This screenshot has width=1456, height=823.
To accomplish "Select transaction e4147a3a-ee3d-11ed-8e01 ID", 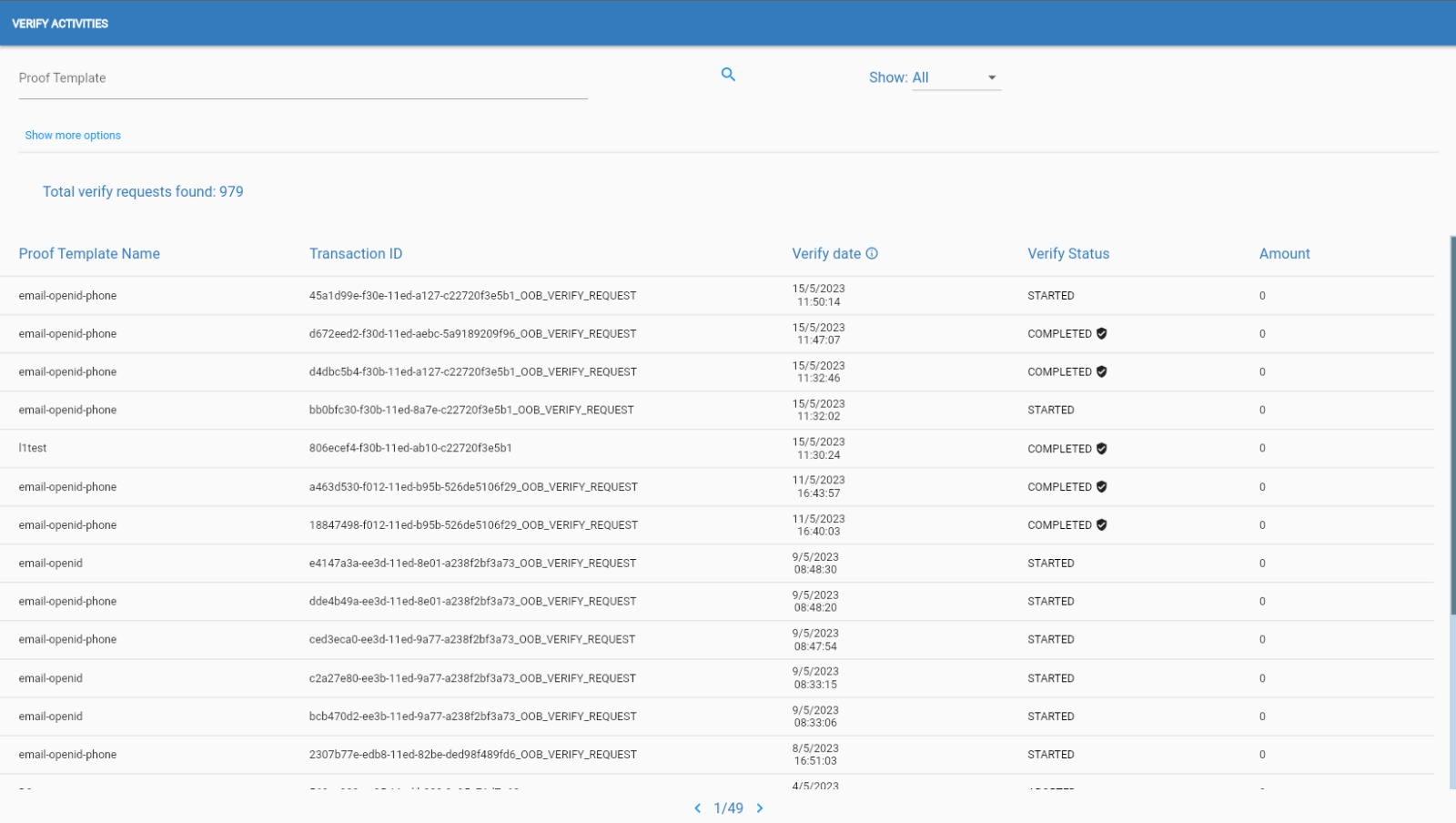I will 472,564.
